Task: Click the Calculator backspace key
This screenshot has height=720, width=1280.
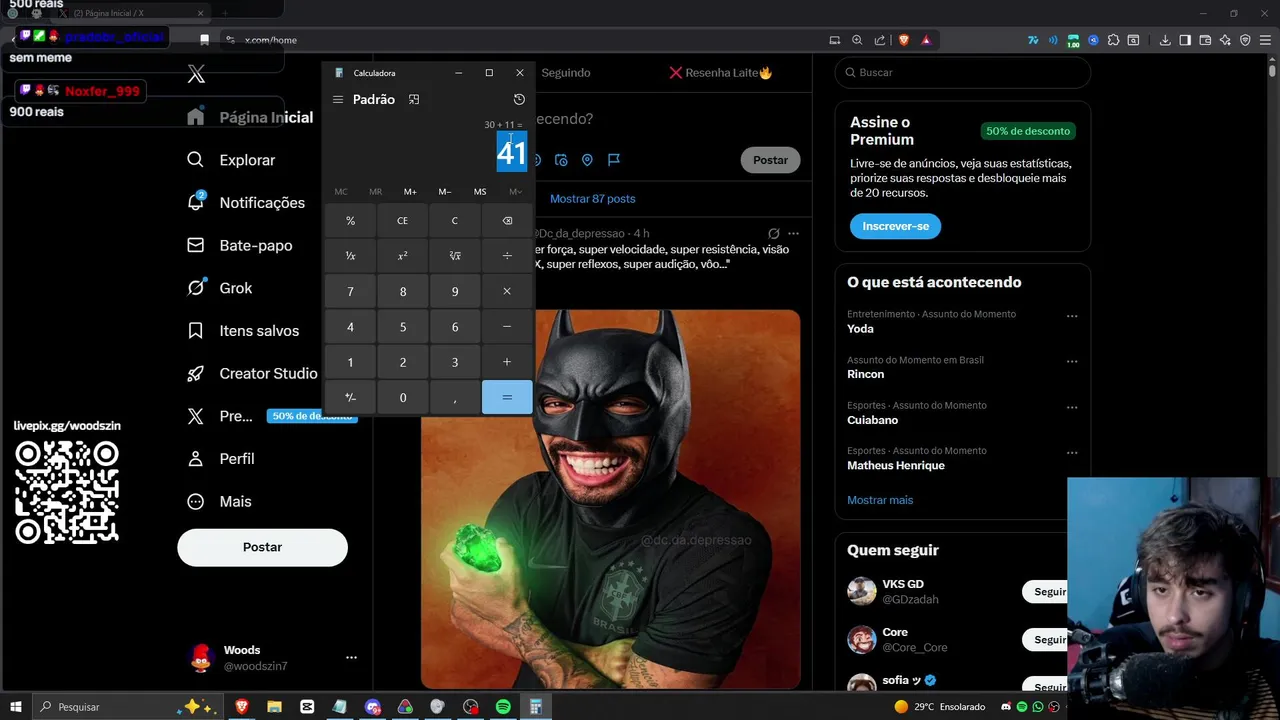Action: pos(507,221)
